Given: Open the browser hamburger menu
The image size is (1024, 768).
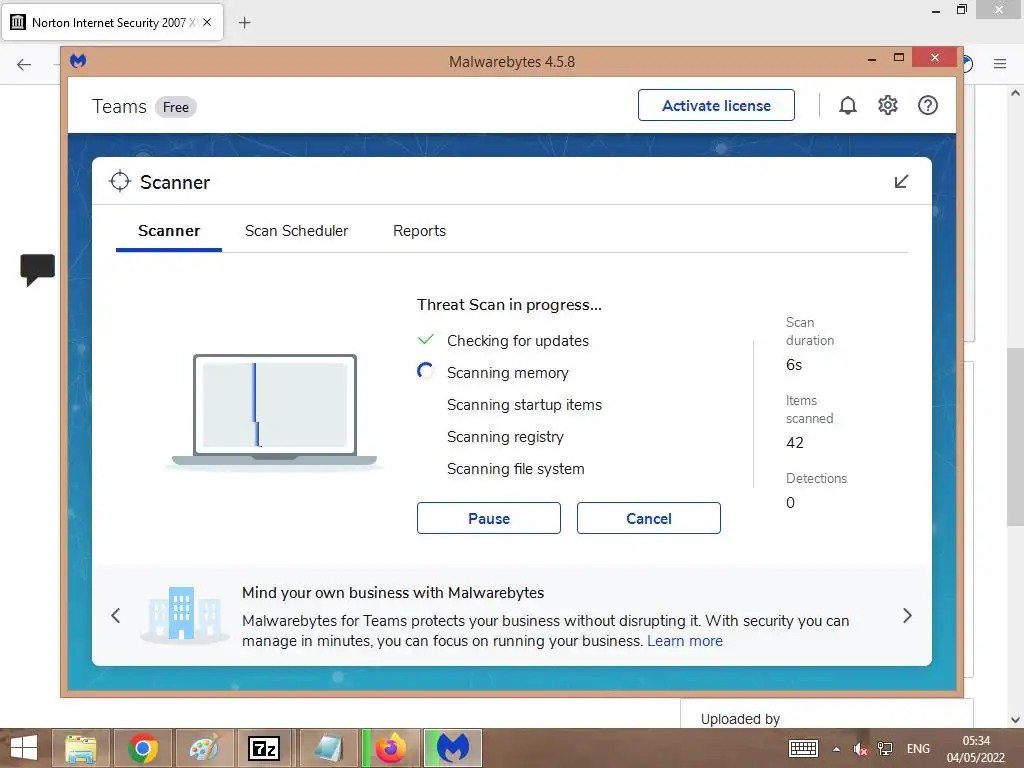Looking at the screenshot, I should [x=1000, y=63].
